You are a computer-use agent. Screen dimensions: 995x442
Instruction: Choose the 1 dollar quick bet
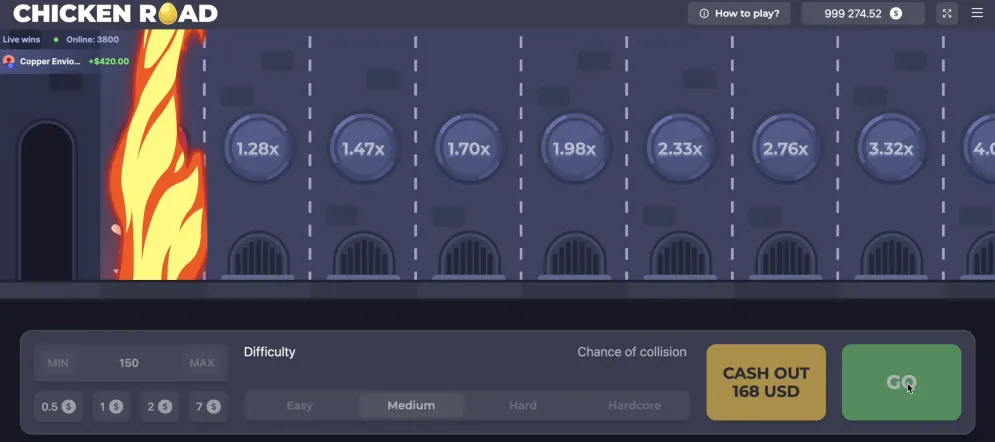(111, 406)
